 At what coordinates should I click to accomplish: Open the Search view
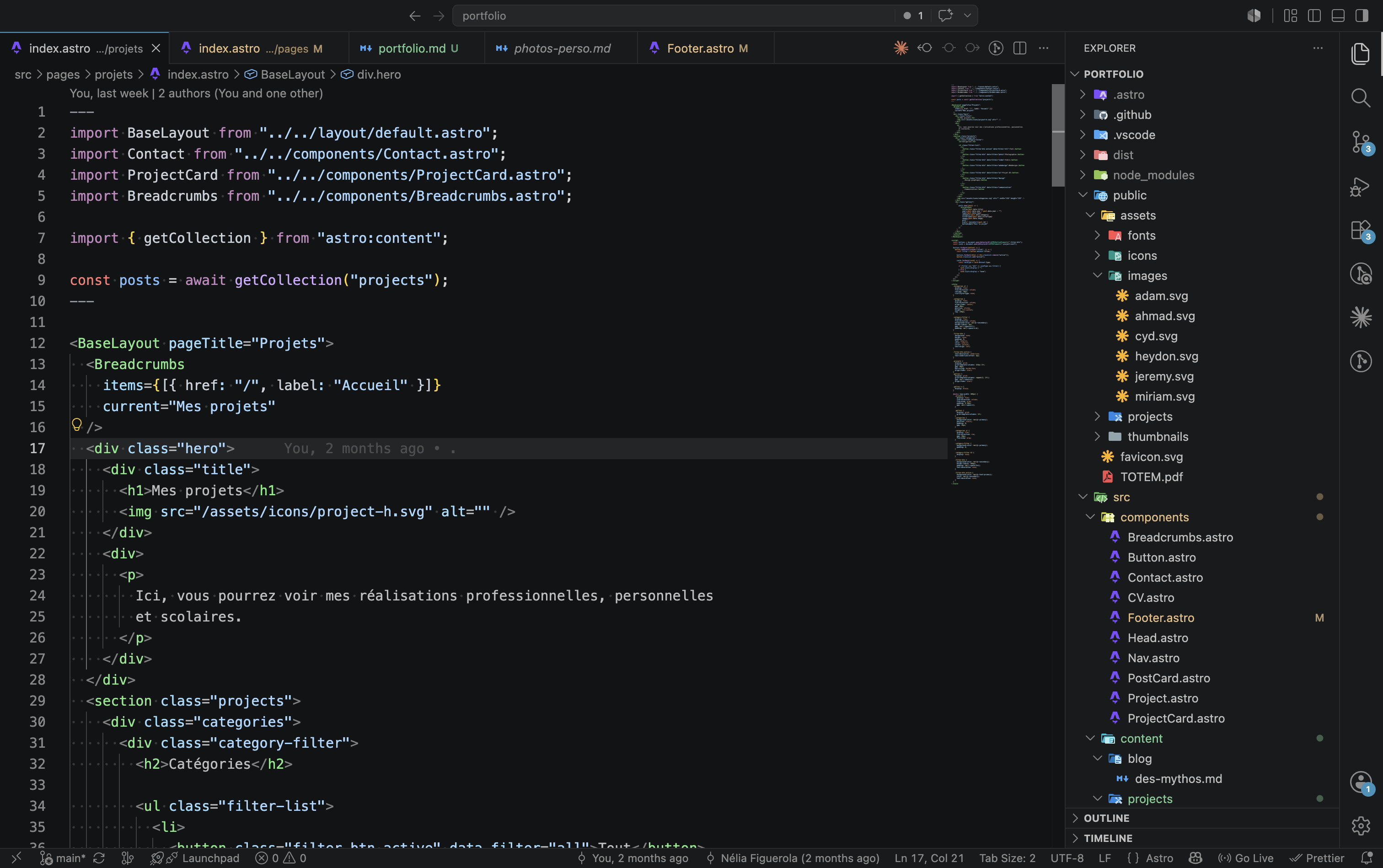[x=1361, y=97]
